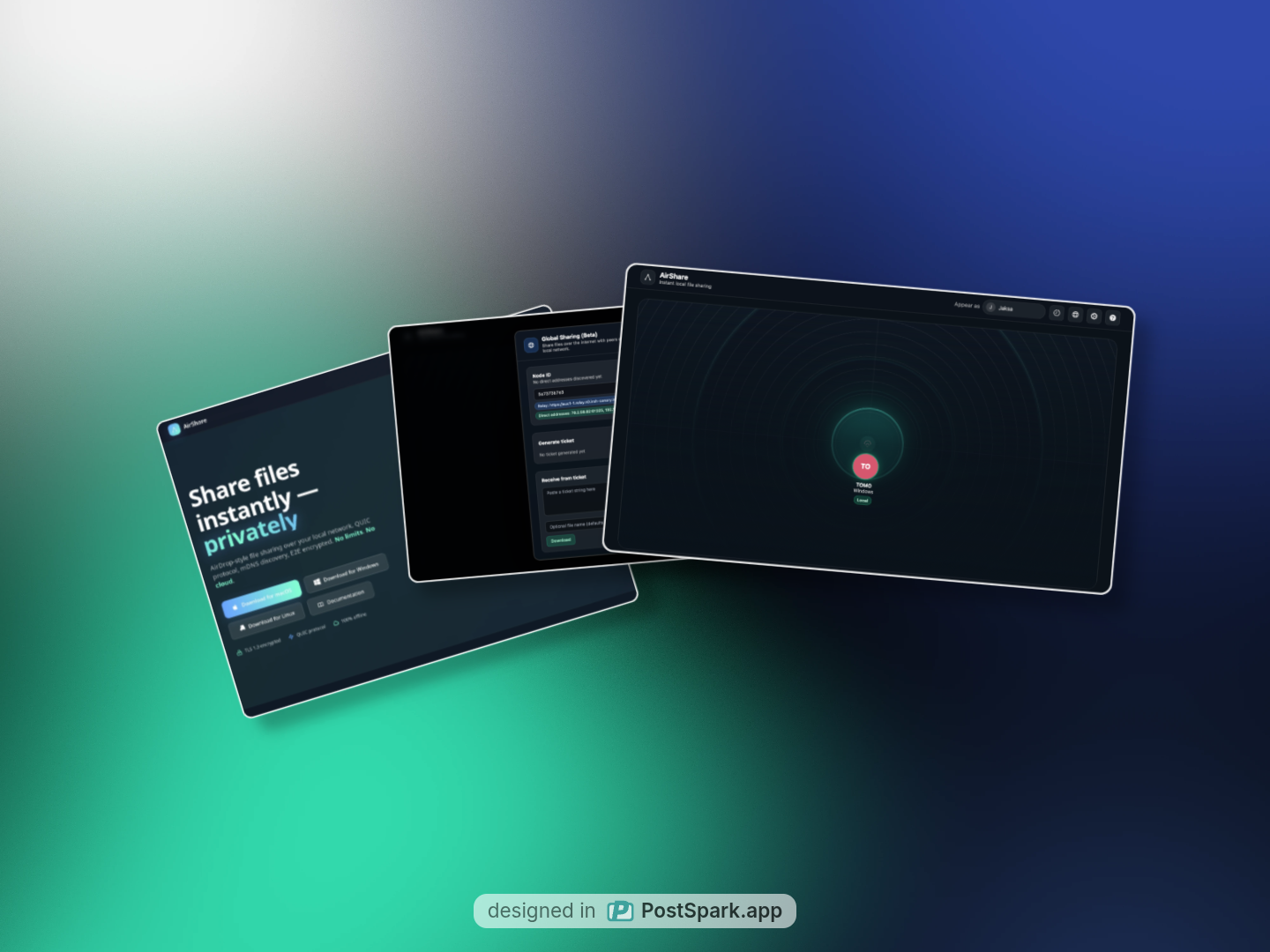Select the TOMO device on the radar
This screenshot has height=952, width=1270.
(x=865, y=465)
